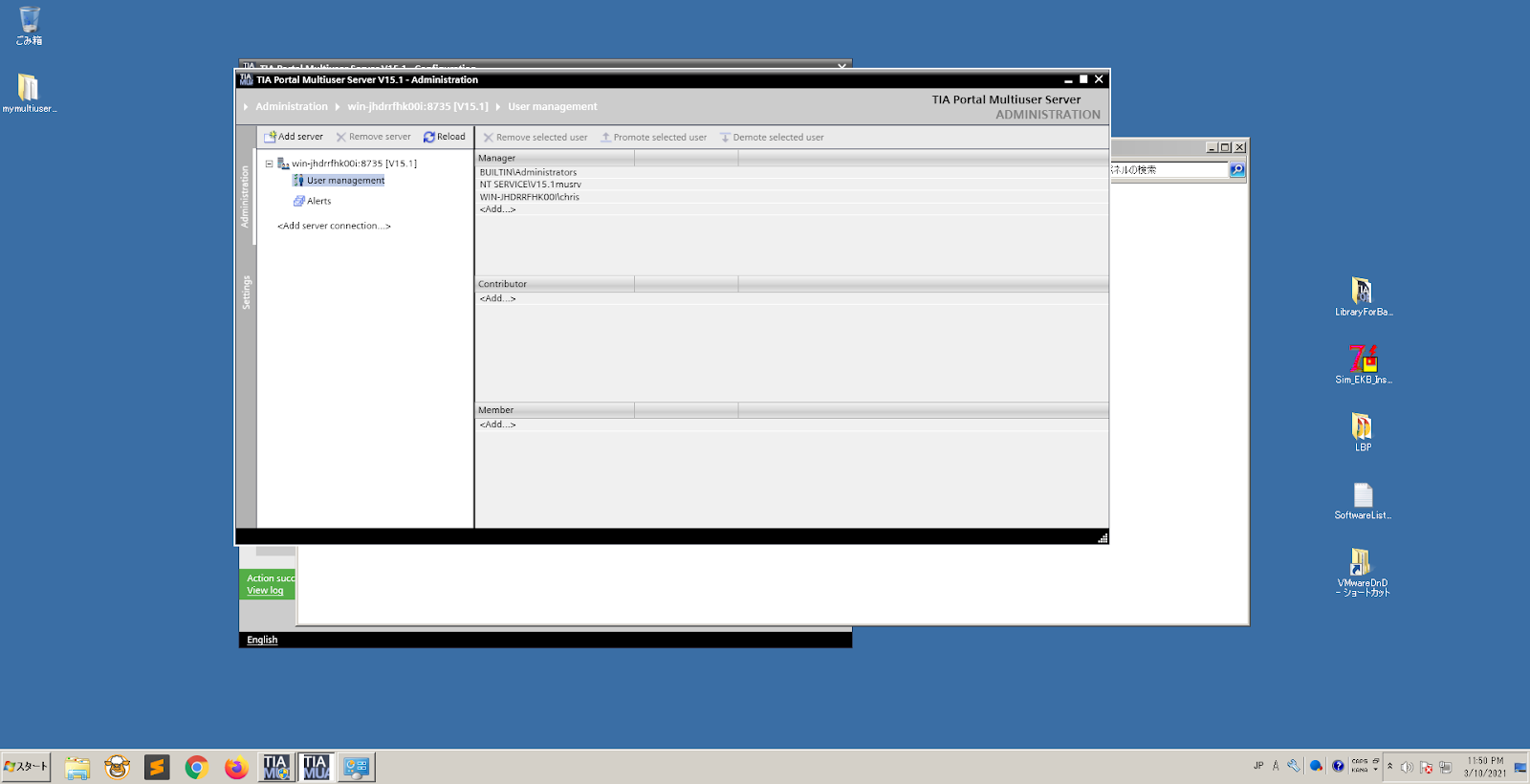Viewport: 1530px width, 784px height.
Task: Open VMwareDnD shortcut desktop icon
Action: 1363,573
